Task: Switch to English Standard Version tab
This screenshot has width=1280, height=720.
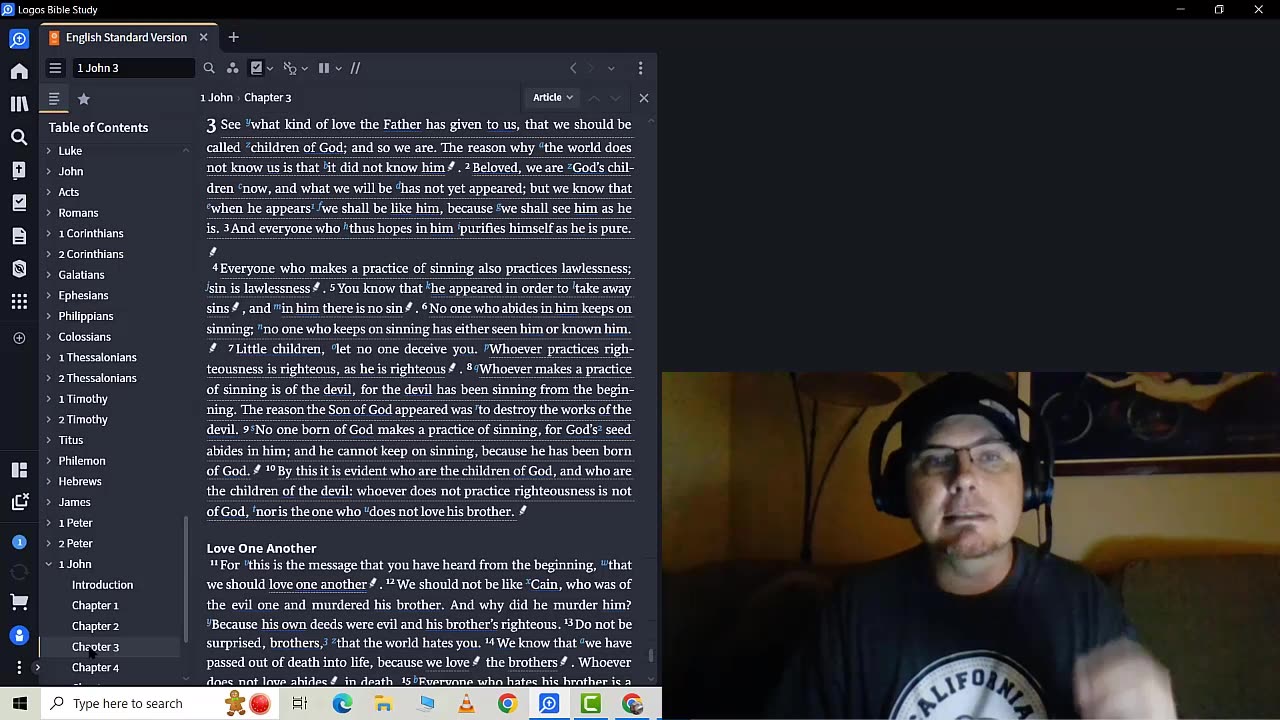Action: 126,37
